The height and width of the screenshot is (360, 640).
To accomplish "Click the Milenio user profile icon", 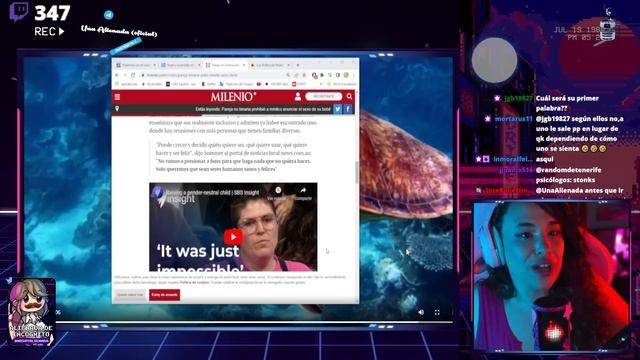I will pos(298,96).
